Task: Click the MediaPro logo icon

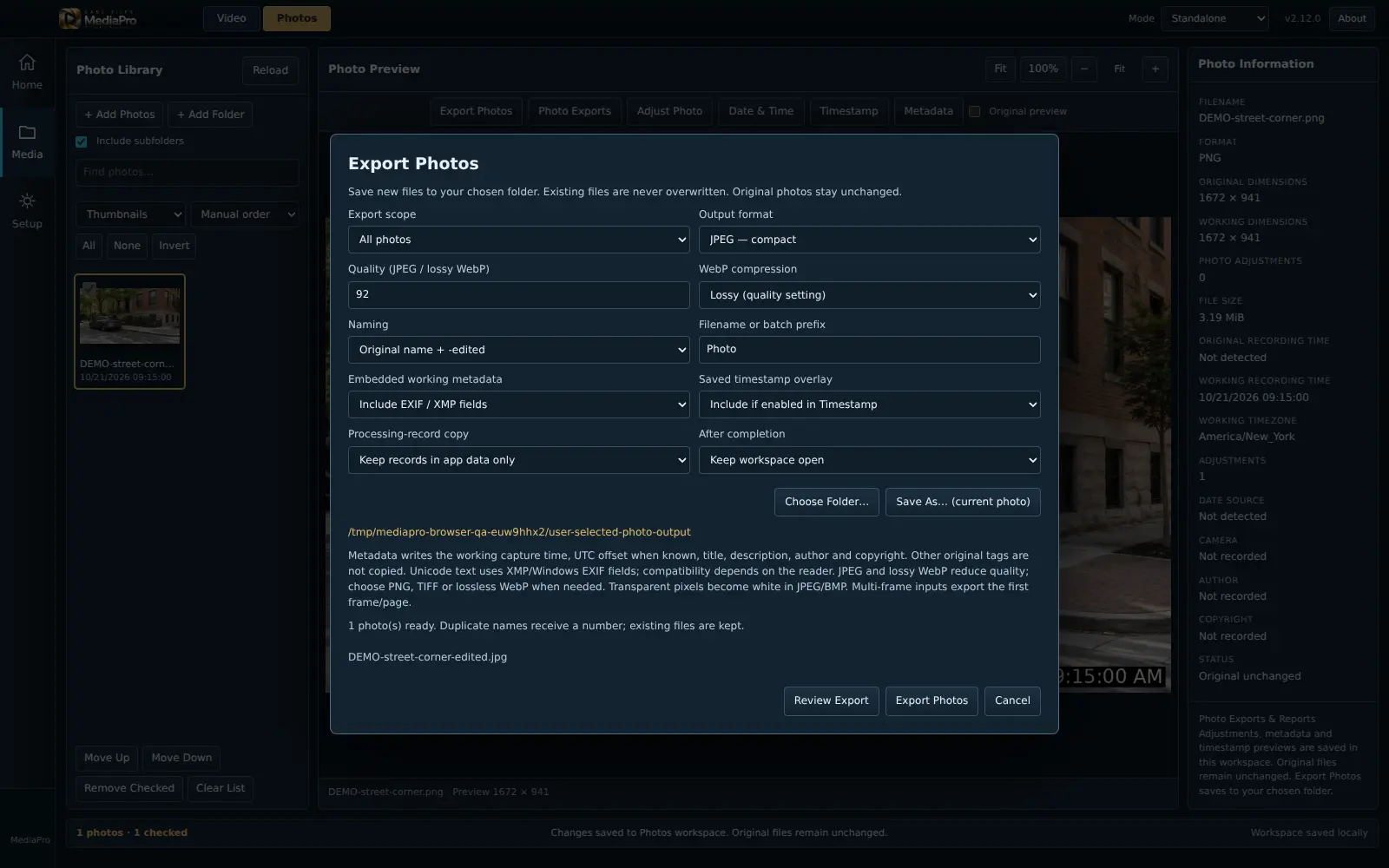Action: point(69,18)
